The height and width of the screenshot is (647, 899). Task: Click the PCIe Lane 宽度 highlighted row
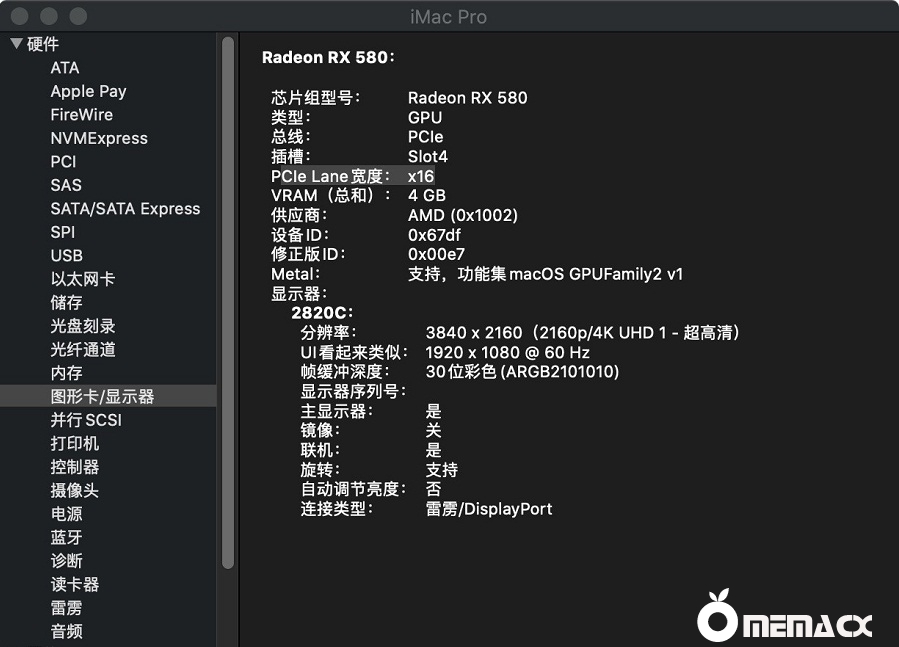pyautogui.click(x=352, y=176)
